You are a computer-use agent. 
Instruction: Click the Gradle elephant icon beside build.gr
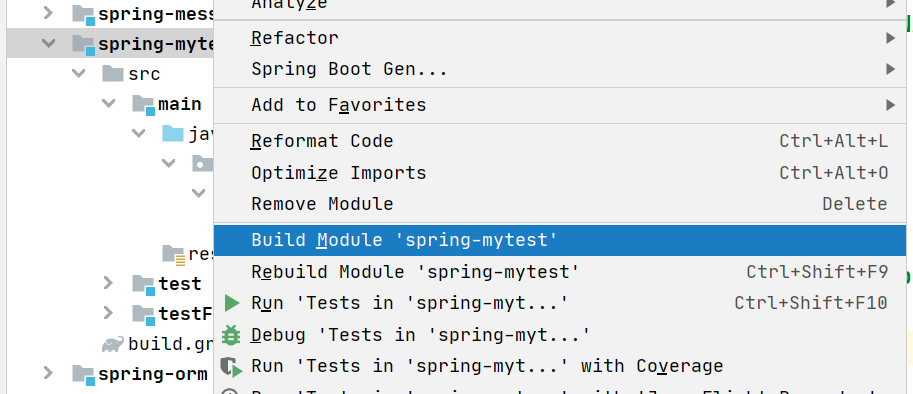point(112,345)
